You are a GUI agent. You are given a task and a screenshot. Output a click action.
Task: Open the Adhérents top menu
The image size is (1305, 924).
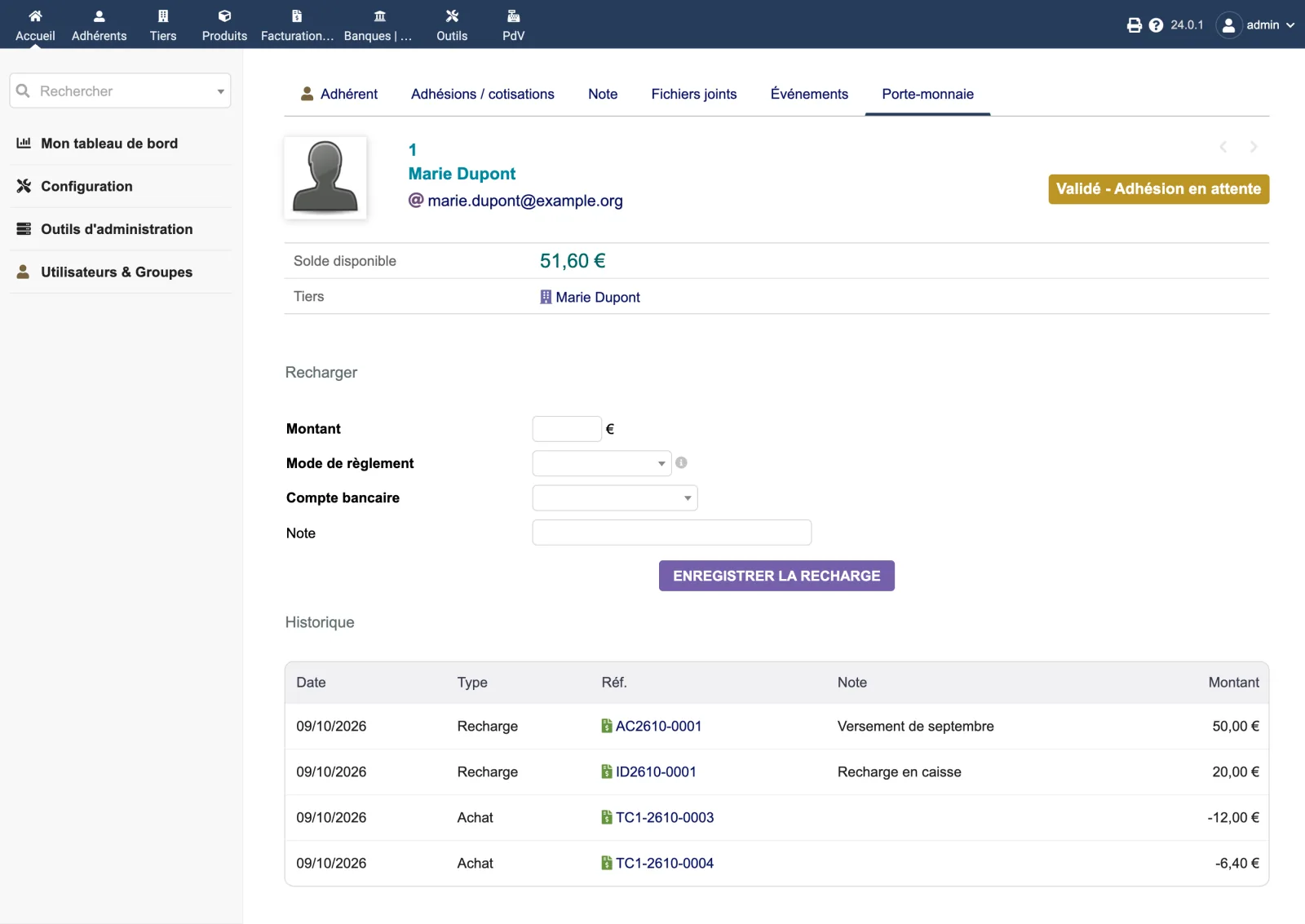99,25
